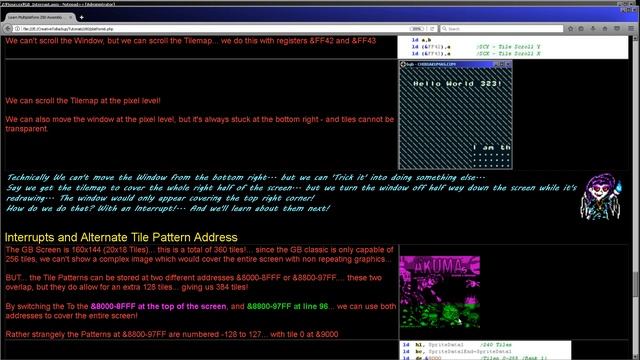Click the 'SCY - Tile Scroll Y' code comment
Image resolution: width=640 pixels, height=360 pixels.
click(508, 47)
